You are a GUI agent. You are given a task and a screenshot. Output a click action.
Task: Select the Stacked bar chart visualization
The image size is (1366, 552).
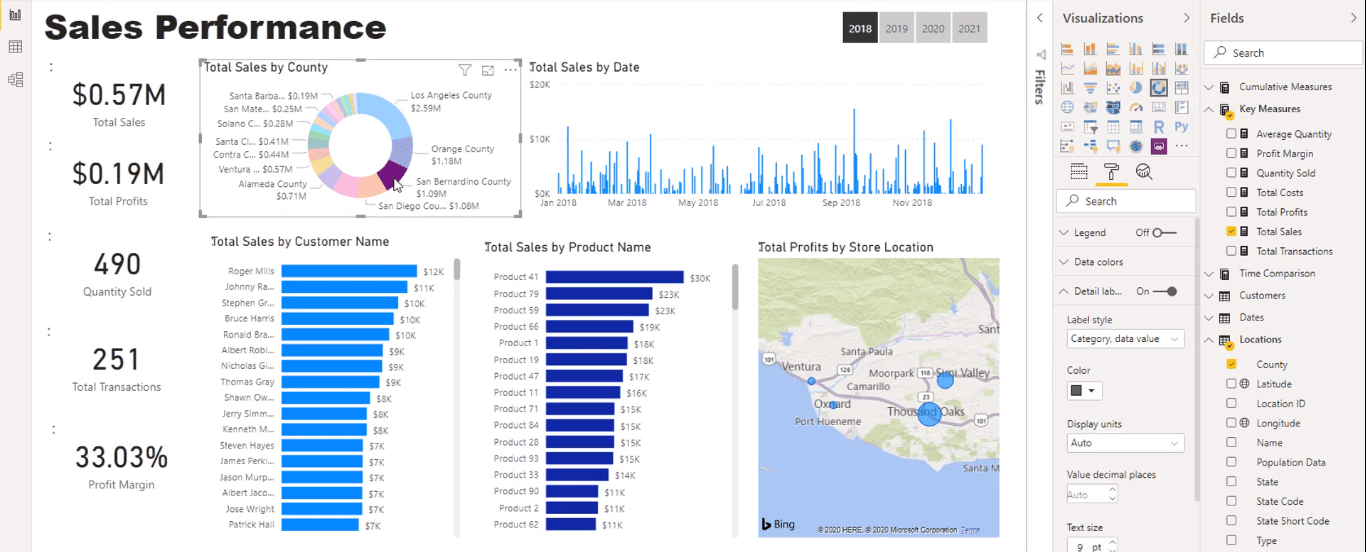pos(1067,48)
